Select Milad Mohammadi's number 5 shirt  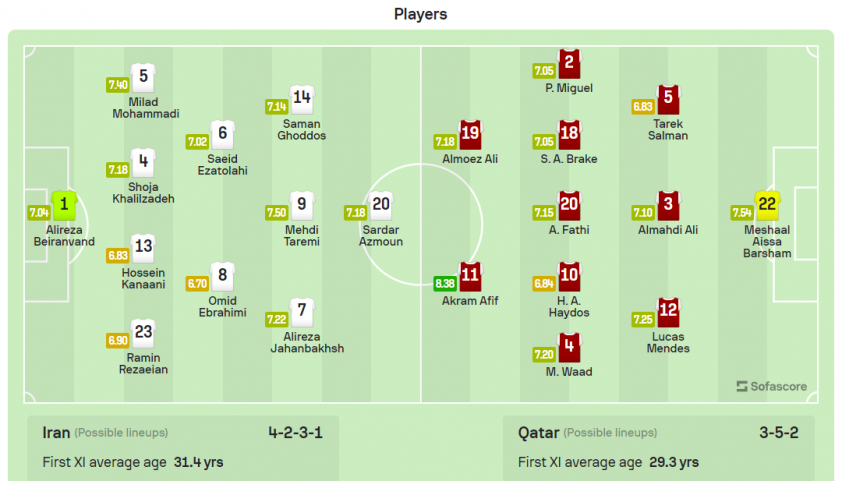143,77
